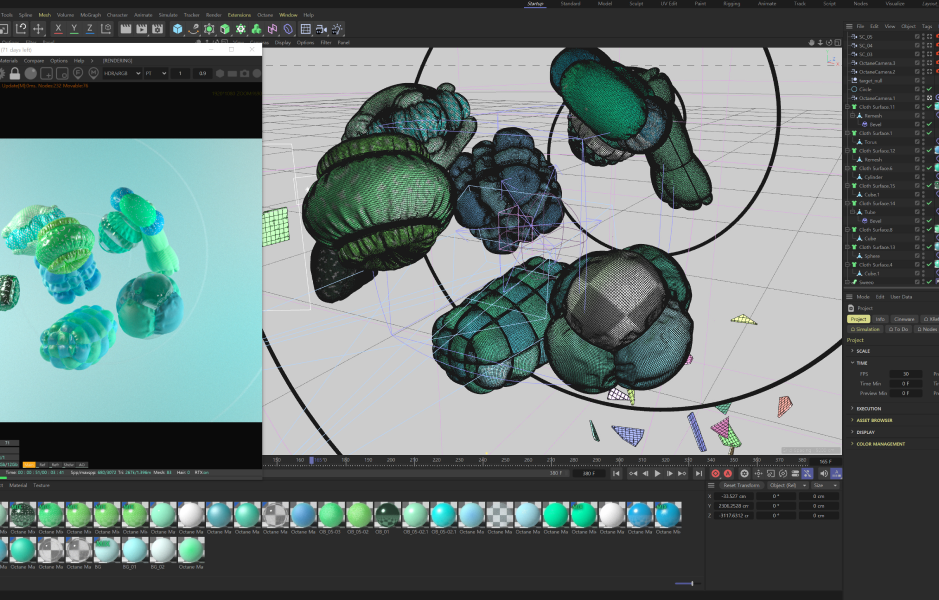The width and height of the screenshot is (939, 600).
Task: Click the floor grid icon in toolbar
Action: 305,29
